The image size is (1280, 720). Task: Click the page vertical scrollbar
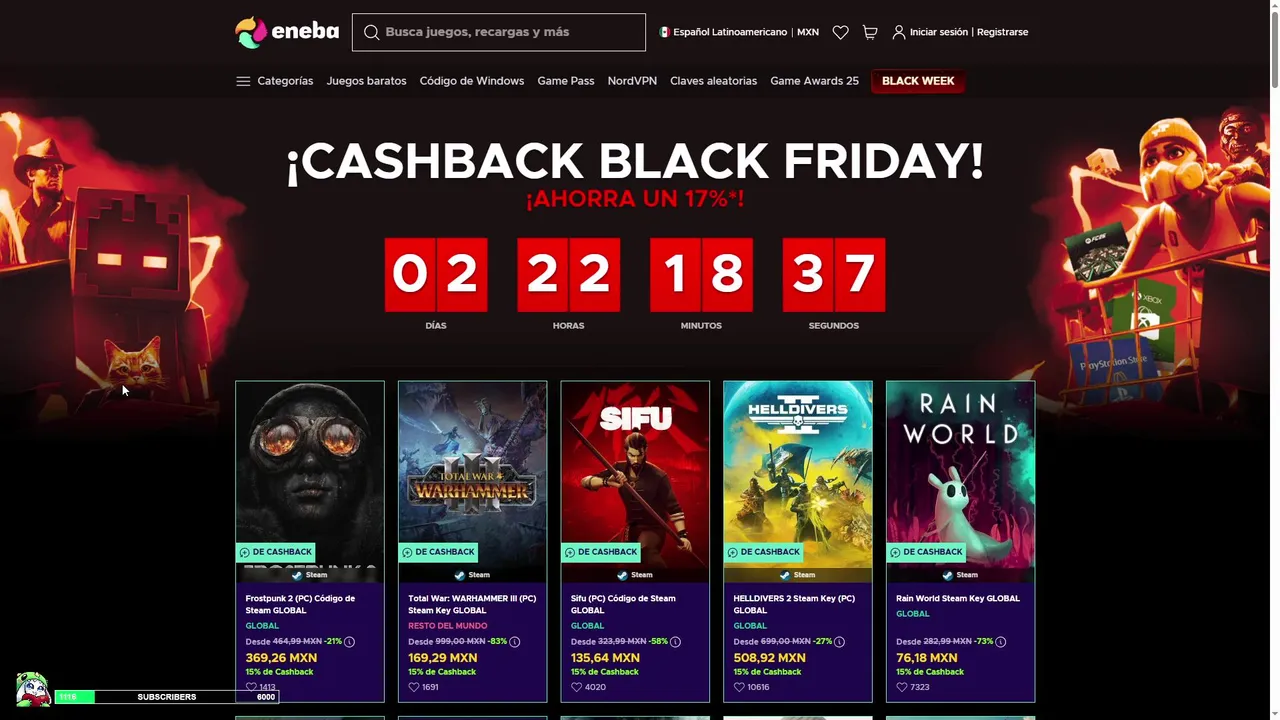(1273, 360)
